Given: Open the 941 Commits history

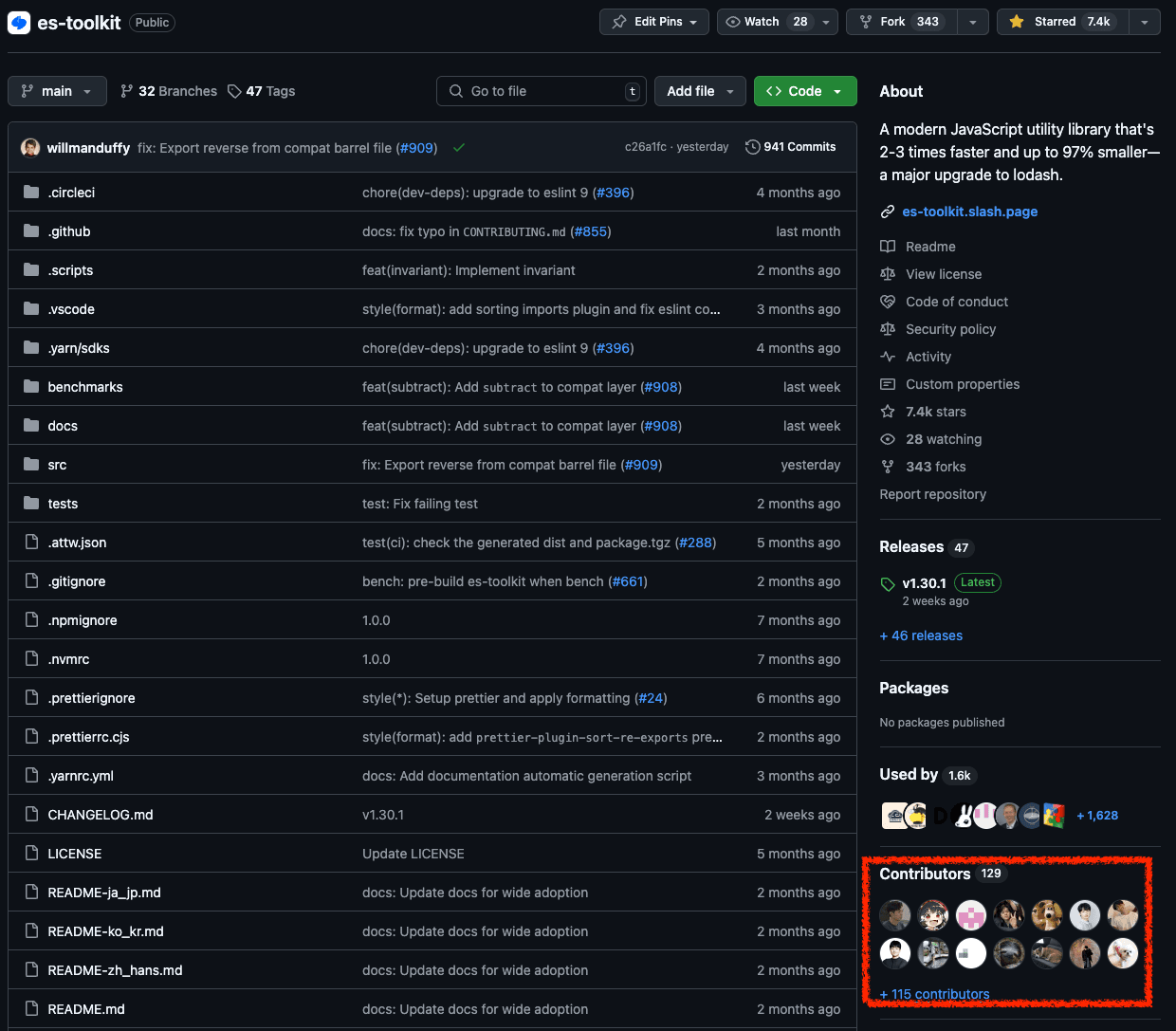Looking at the screenshot, I should click(x=791, y=147).
